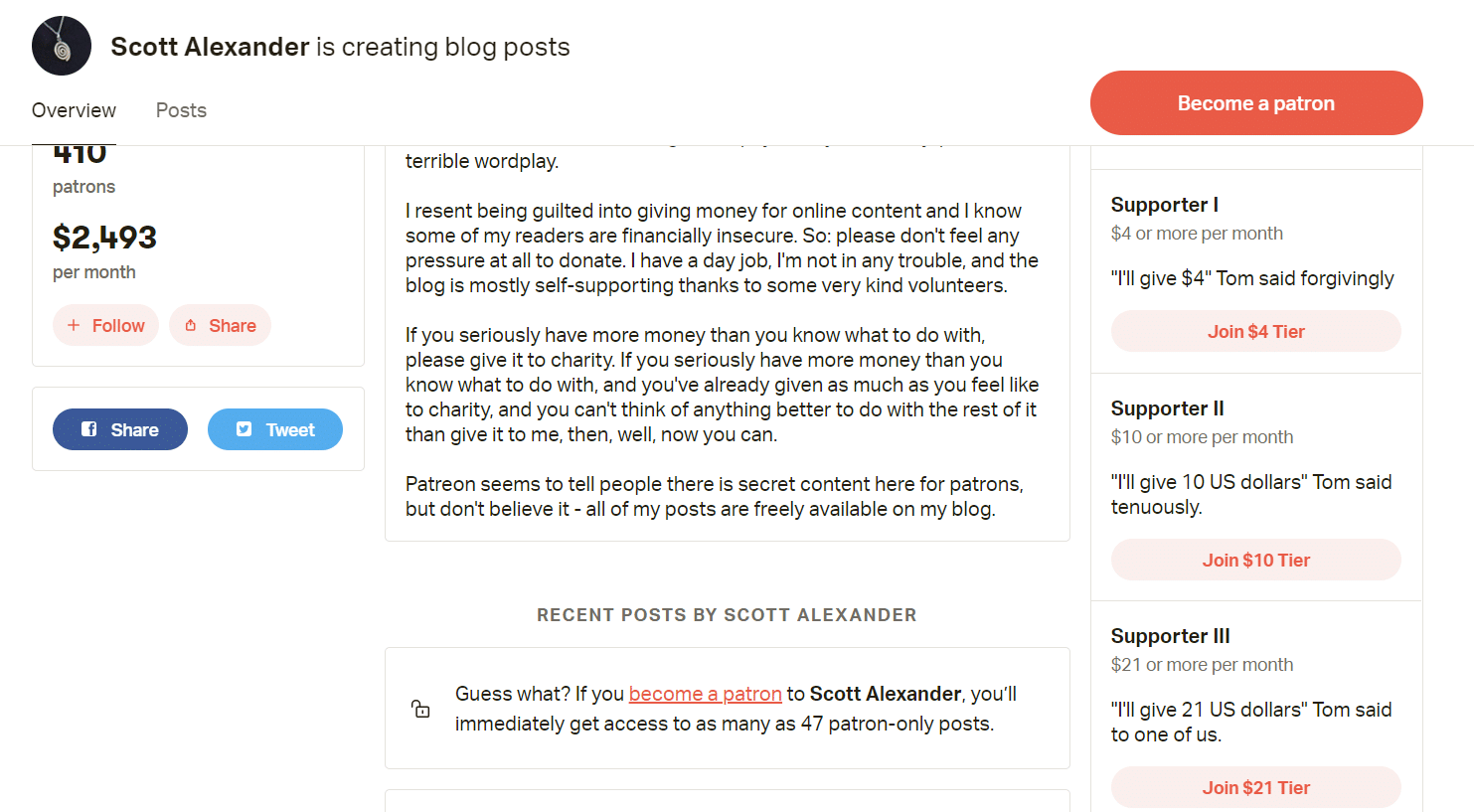Share the page on Facebook
The height and width of the screenshot is (812, 1474).
point(119,428)
